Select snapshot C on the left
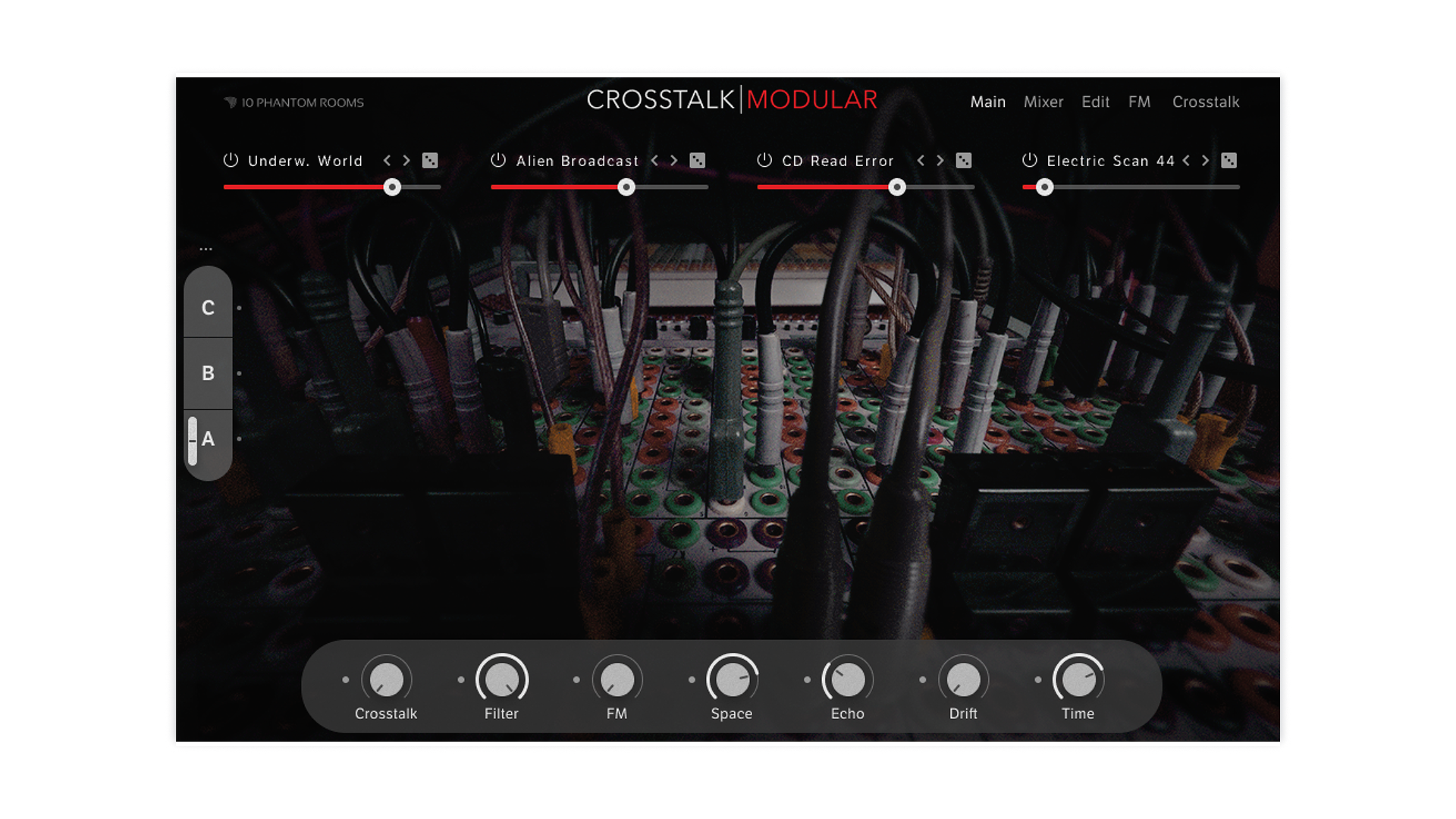The image size is (1456, 819). pyautogui.click(x=207, y=306)
